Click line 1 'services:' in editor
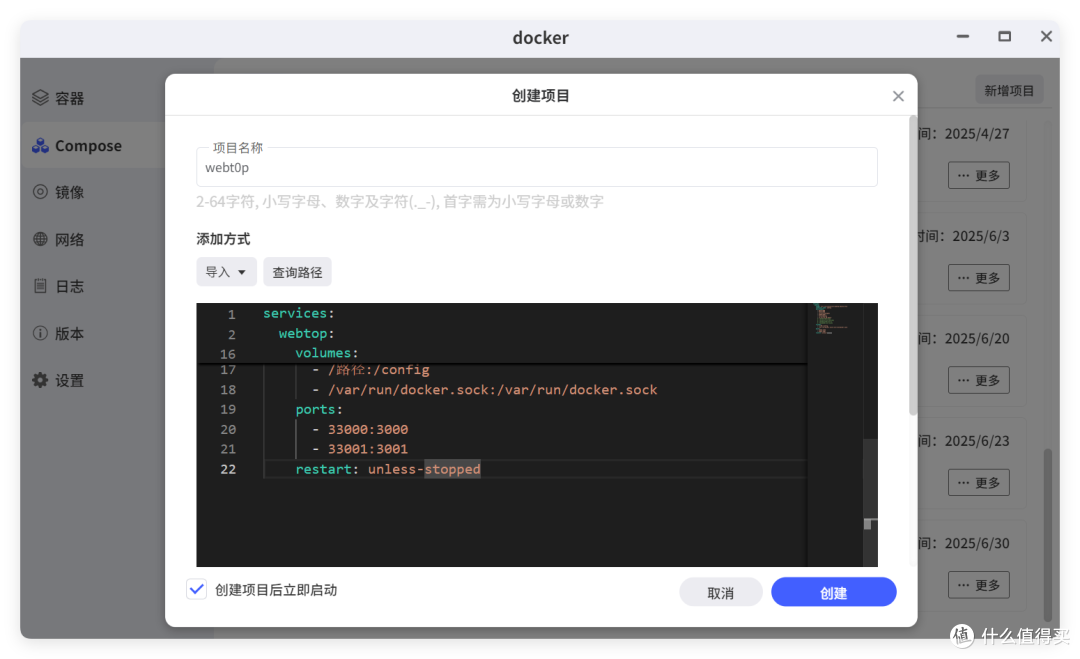This screenshot has height=659, width=1080. point(298,313)
